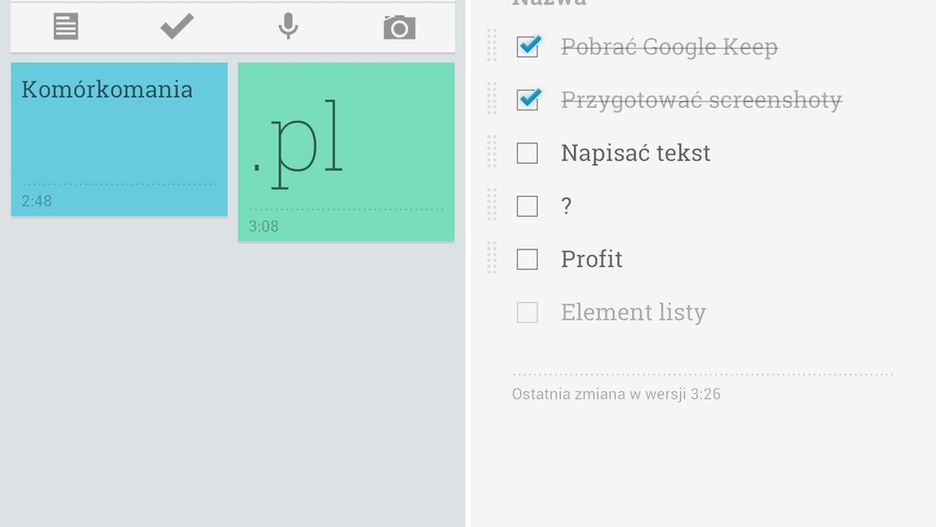This screenshot has height=527, width=936.
Task: Click the Ostatnia zmiana timestamp text
Action: [x=616, y=394]
